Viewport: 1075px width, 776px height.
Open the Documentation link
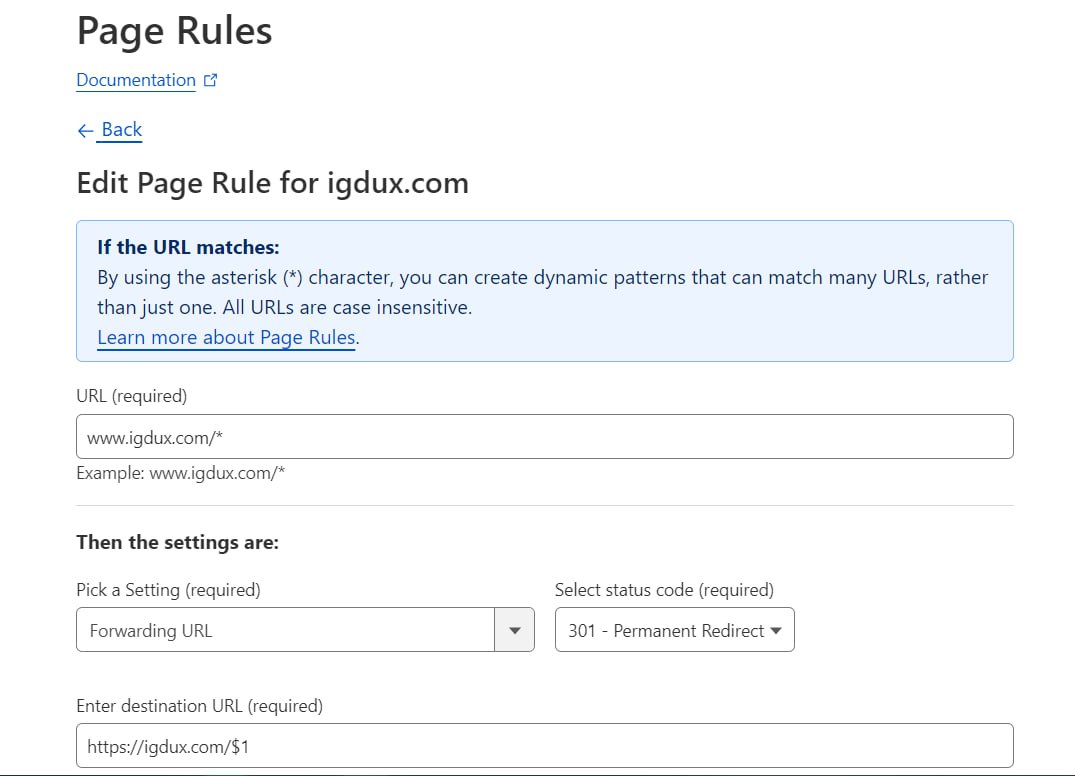(x=136, y=81)
